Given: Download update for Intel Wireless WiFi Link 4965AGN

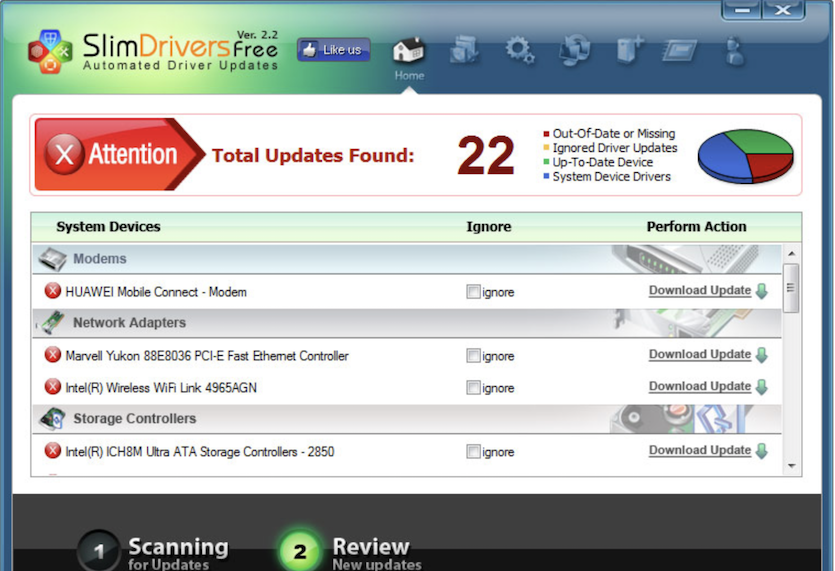Looking at the screenshot, I should [x=700, y=387].
